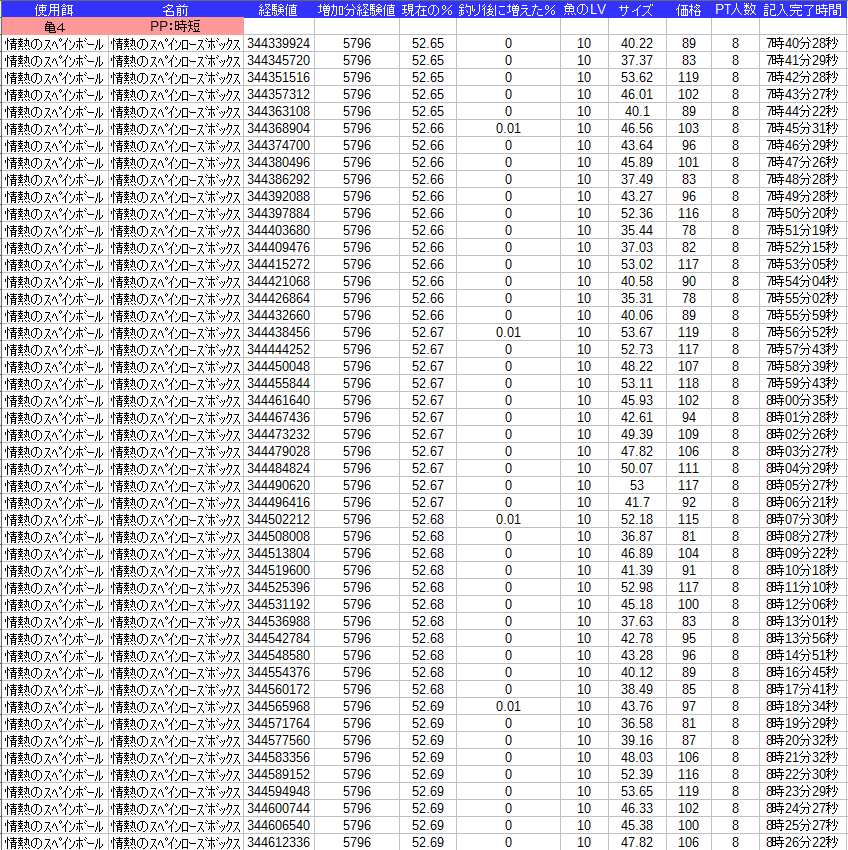The image size is (848, 850).
Task: Click the 経験値 column header
Action: (x=277, y=9)
